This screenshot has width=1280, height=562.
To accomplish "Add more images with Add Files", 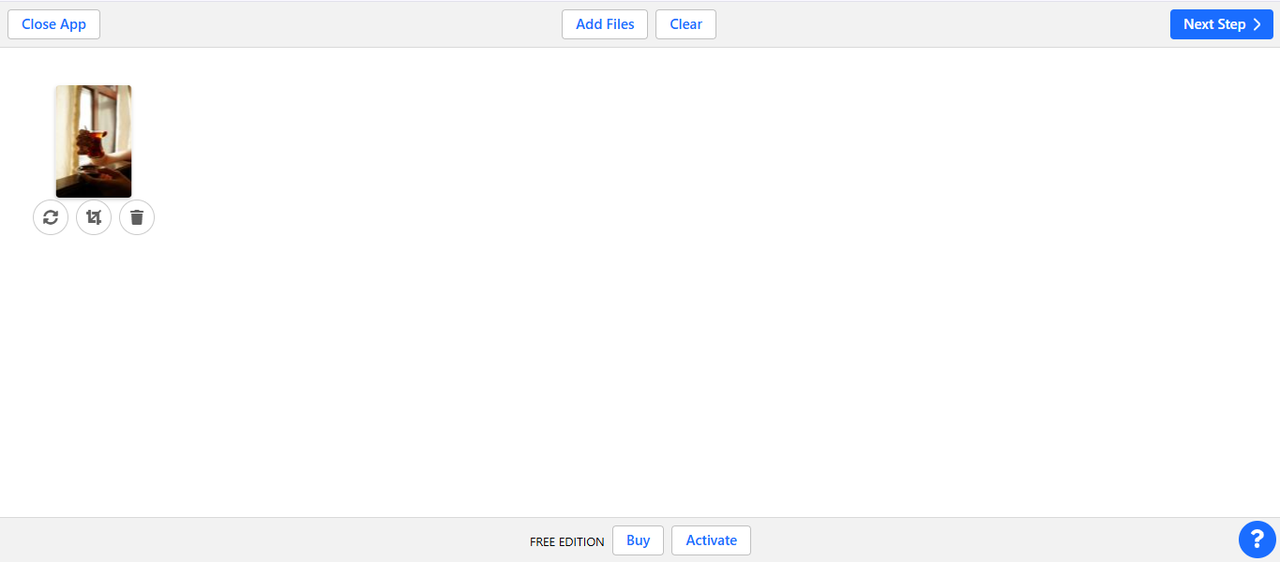I will (x=605, y=24).
